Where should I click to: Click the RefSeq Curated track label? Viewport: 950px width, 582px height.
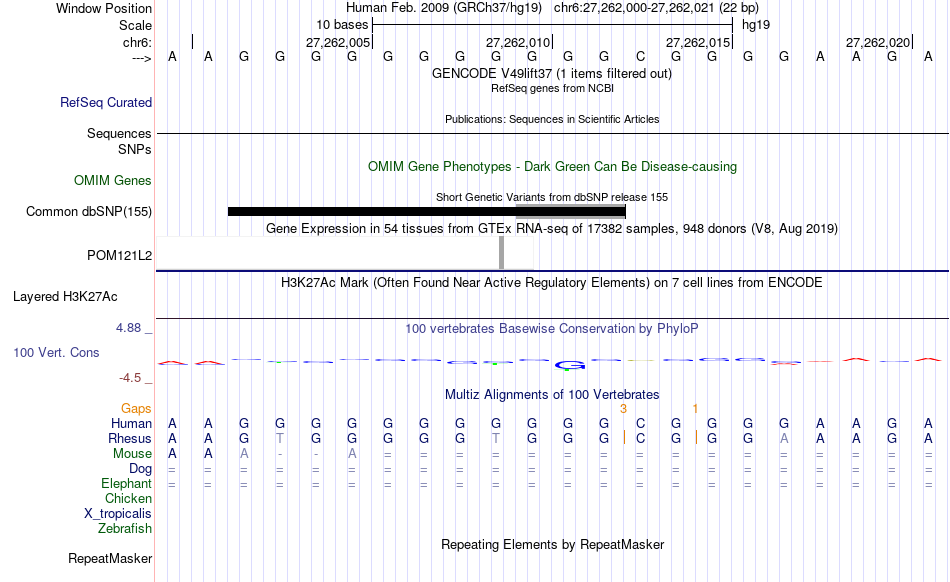(x=105, y=102)
